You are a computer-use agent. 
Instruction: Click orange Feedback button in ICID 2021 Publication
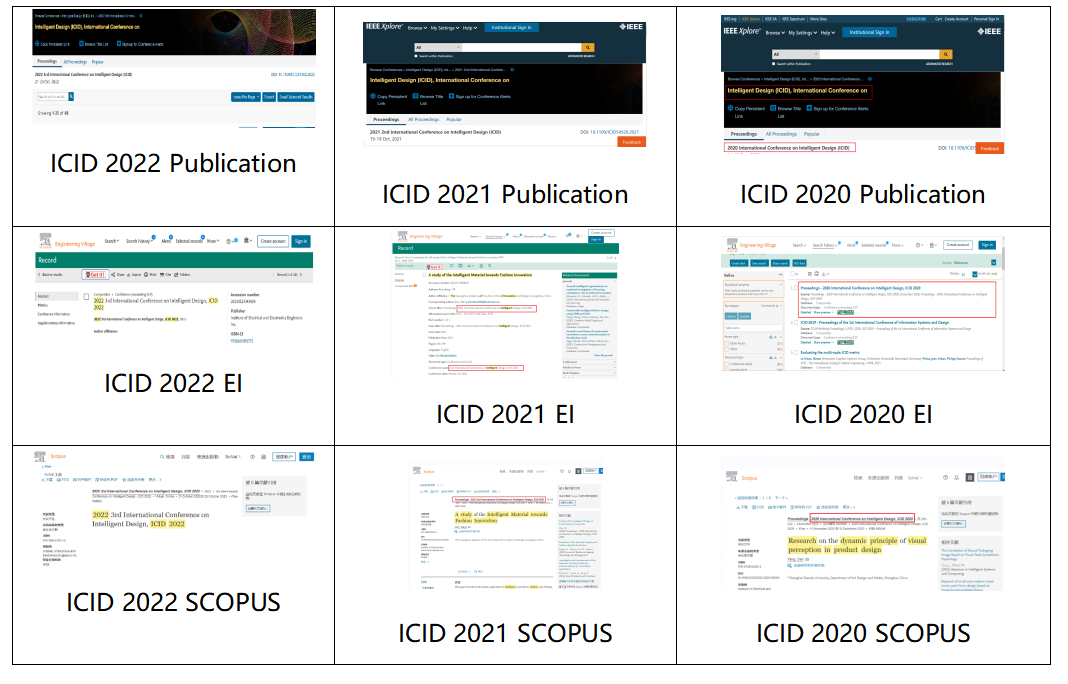pyautogui.click(x=631, y=142)
